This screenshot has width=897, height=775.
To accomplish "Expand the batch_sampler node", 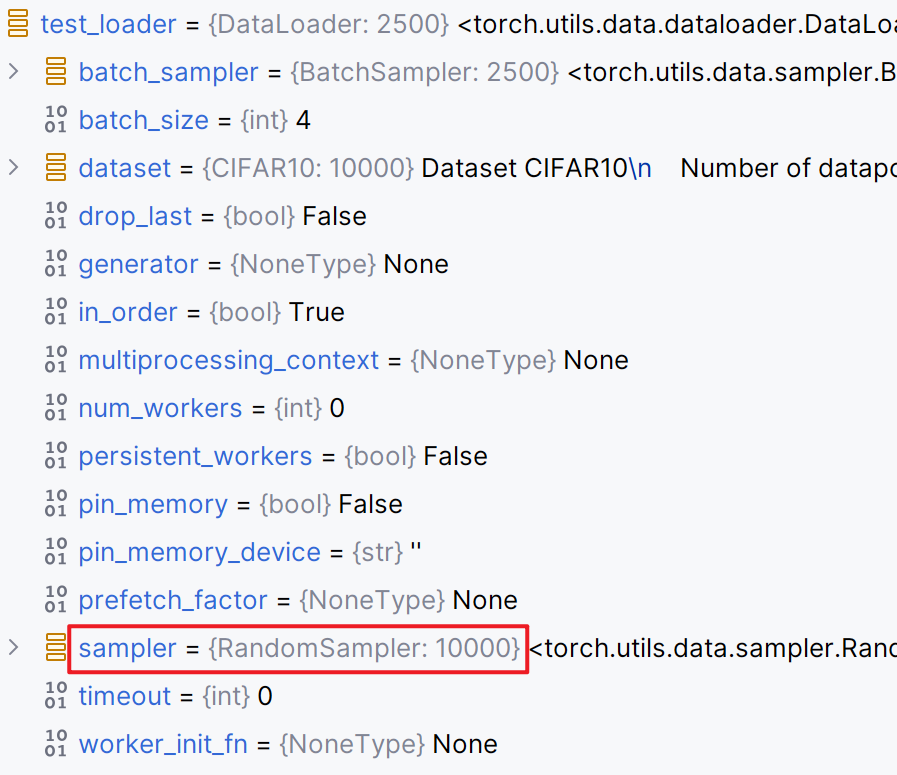I will [14, 71].
